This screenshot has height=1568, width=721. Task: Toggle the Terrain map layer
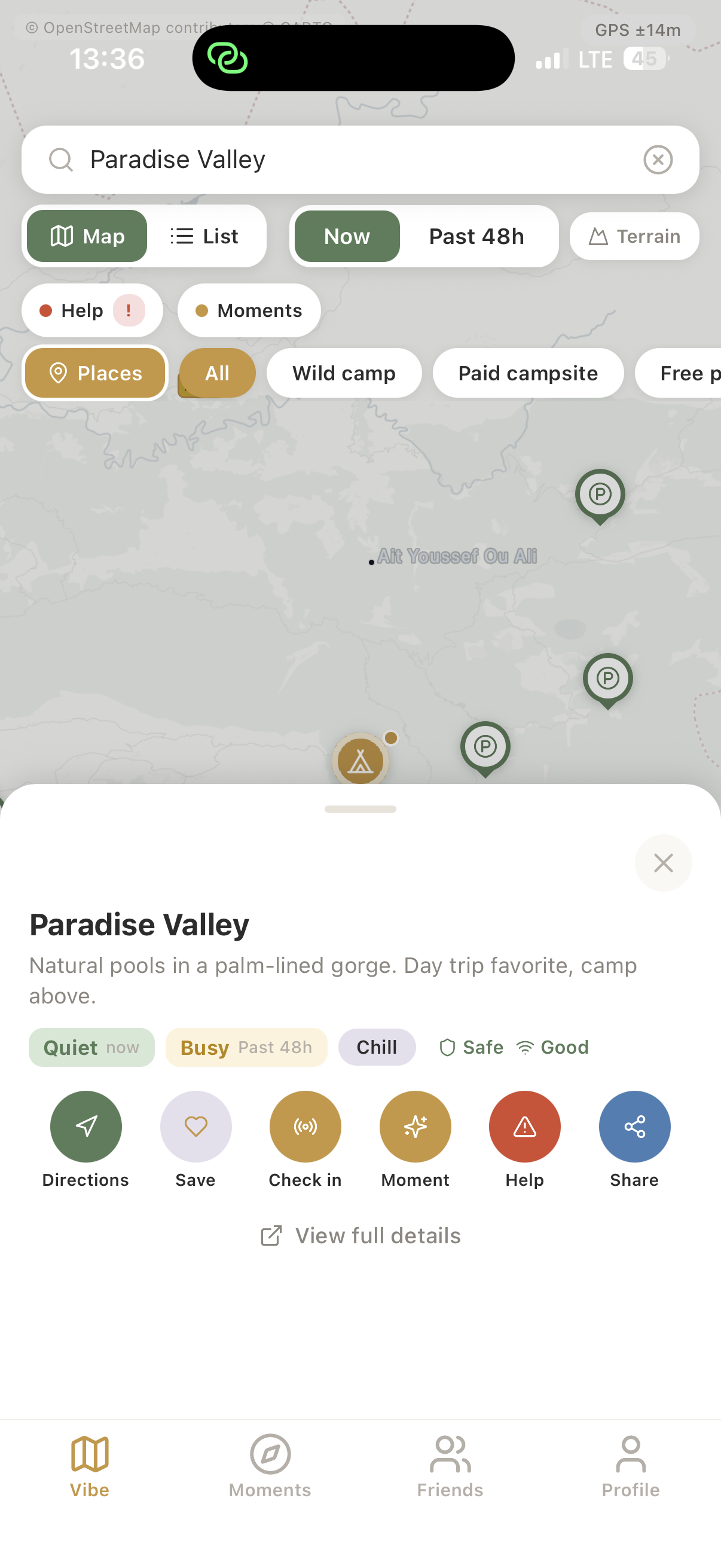[x=634, y=236]
